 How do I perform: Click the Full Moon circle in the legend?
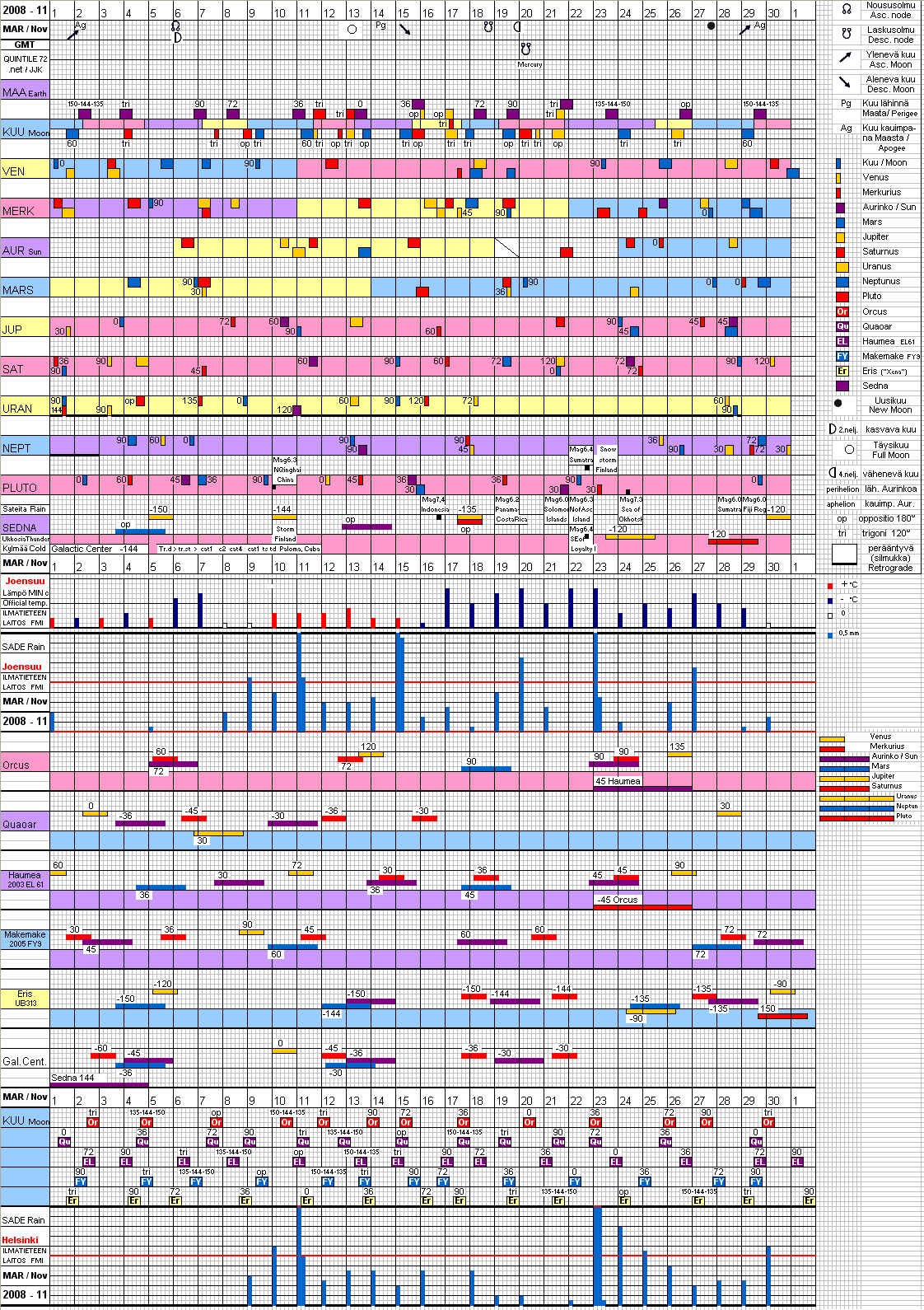[849, 450]
